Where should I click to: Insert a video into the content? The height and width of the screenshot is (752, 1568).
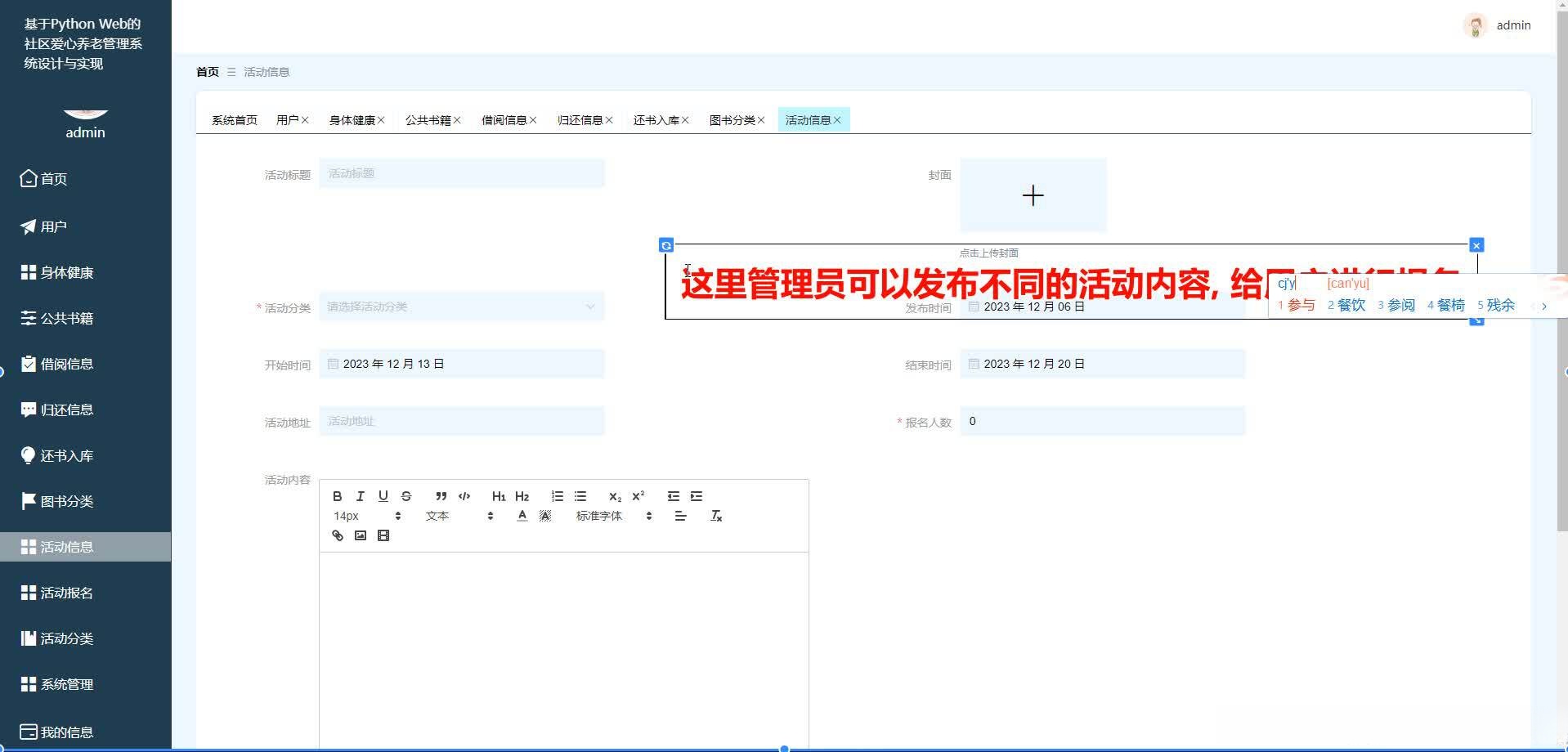(383, 535)
